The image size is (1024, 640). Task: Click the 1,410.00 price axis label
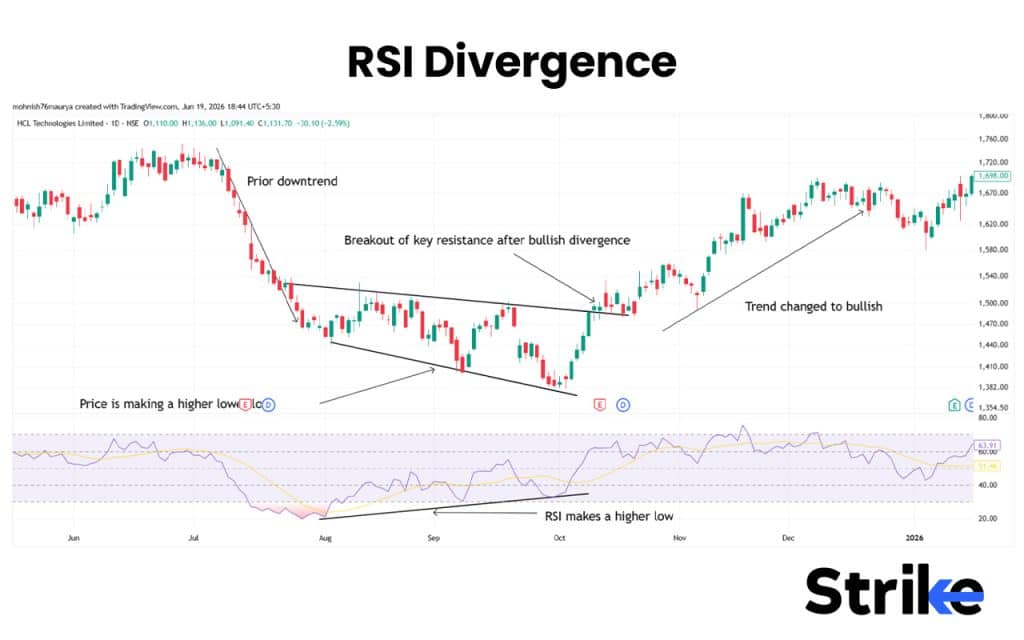pos(993,367)
